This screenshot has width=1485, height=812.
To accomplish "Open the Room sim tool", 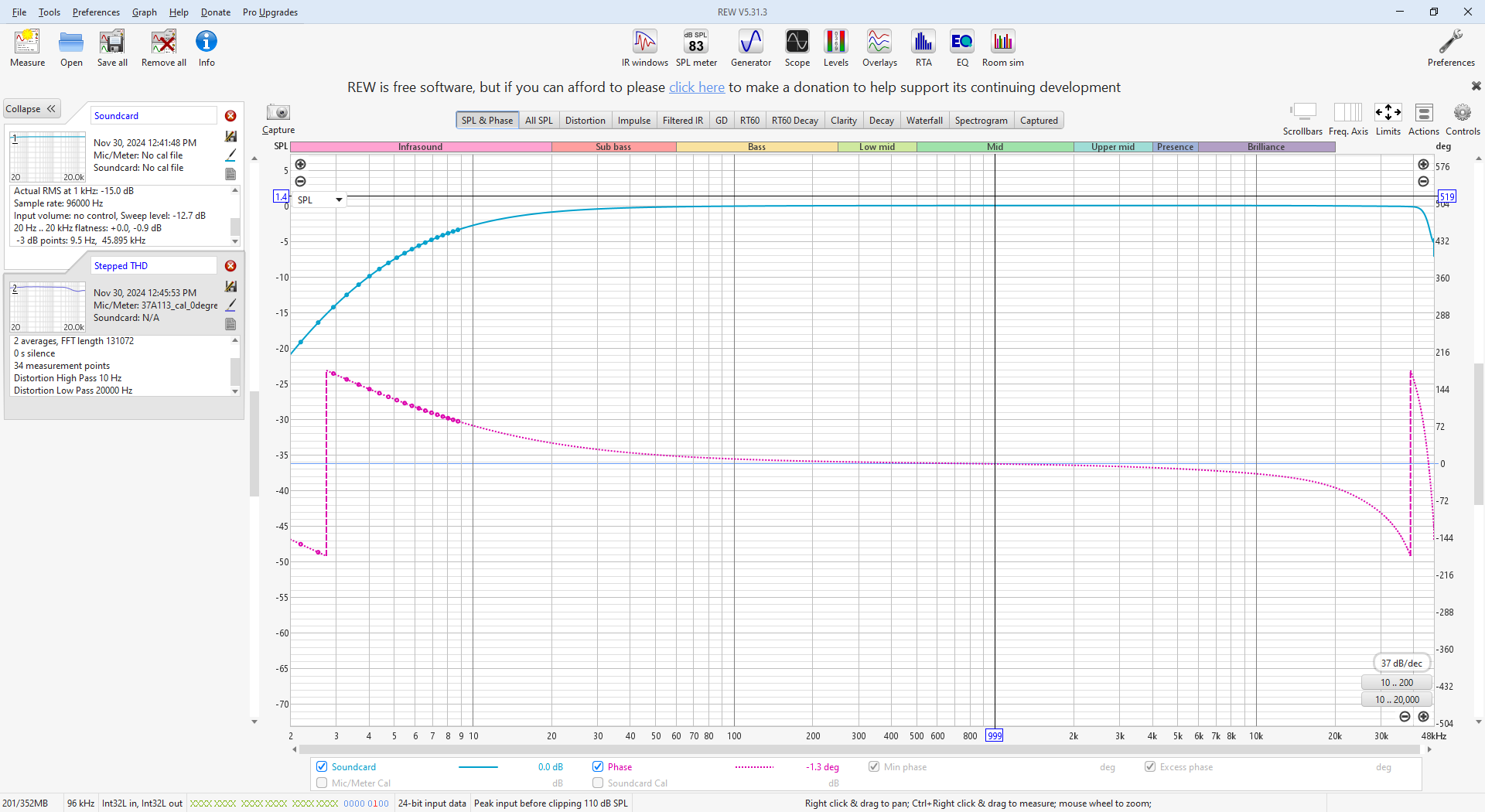I will pyautogui.click(x=1003, y=48).
